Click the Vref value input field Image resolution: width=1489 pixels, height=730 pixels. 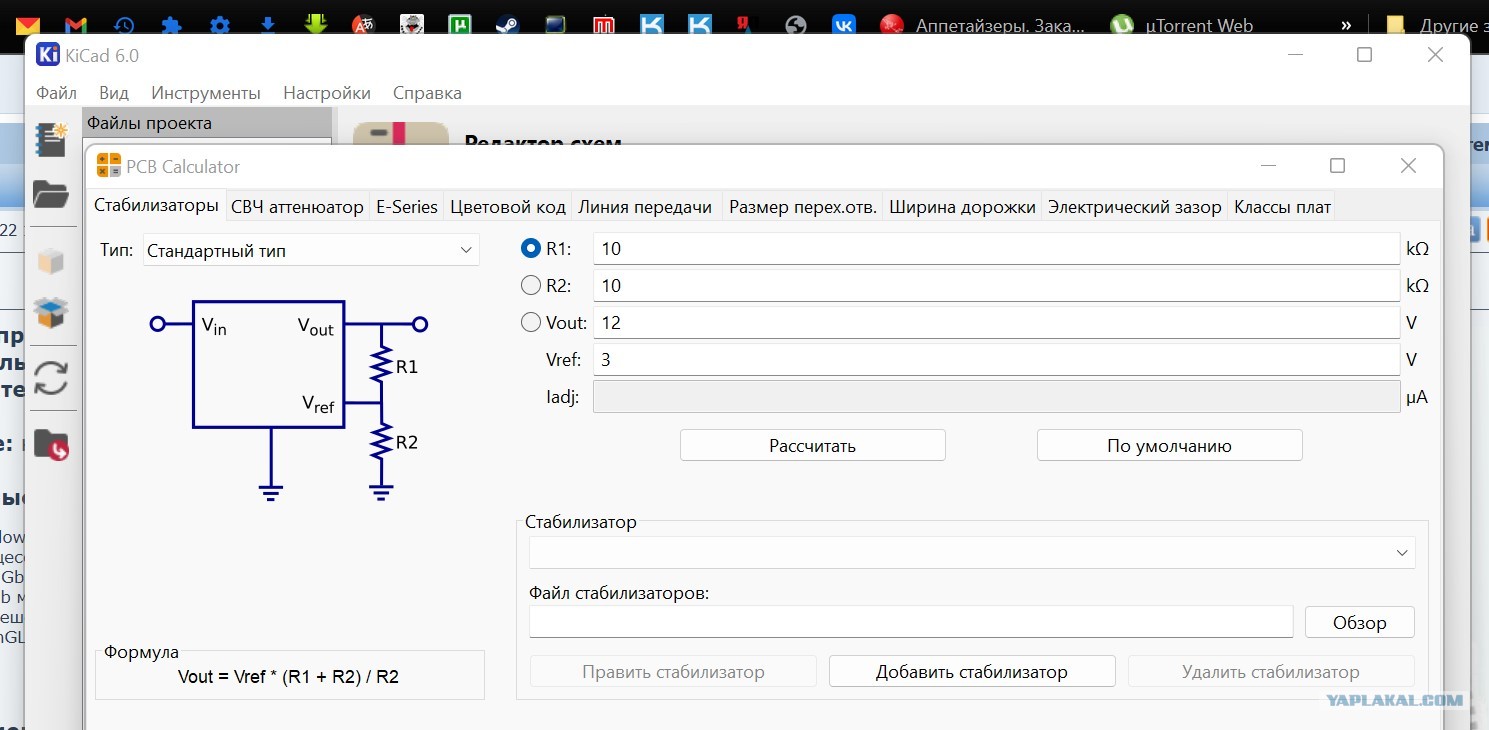pos(996,360)
